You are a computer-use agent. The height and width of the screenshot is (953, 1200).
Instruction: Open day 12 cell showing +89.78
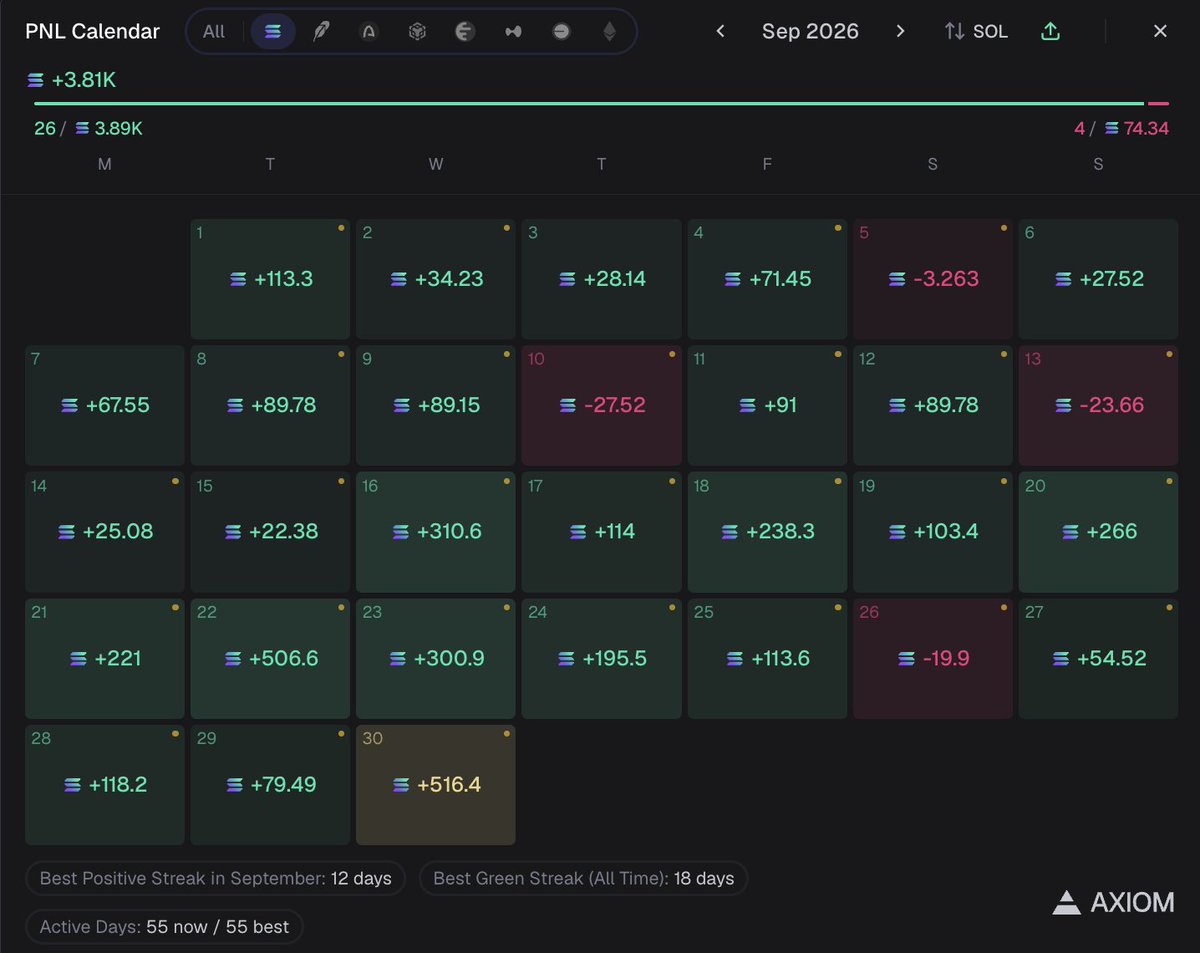click(x=933, y=405)
